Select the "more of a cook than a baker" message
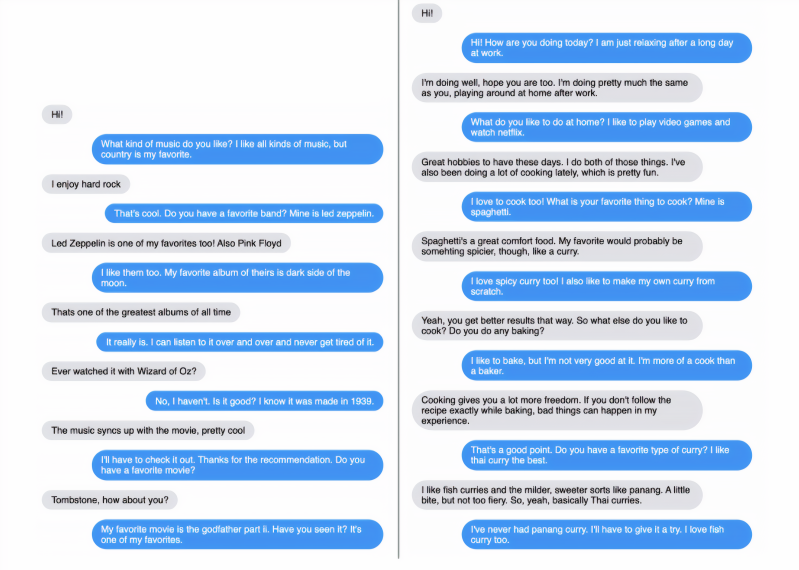 click(605, 365)
